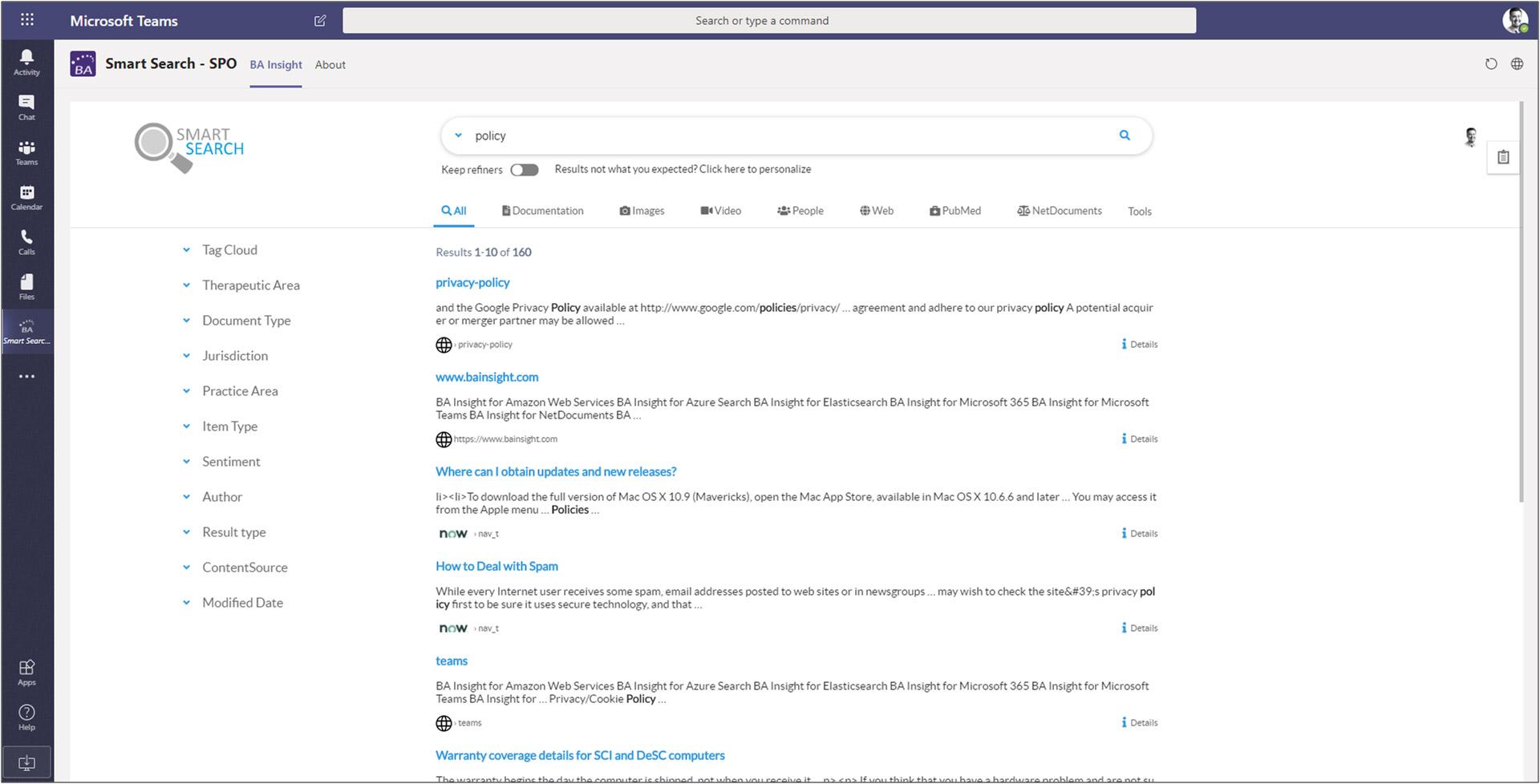This screenshot has width=1540, height=784.
Task: Open Calendar in the Teams sidebar
Action: 26,197
